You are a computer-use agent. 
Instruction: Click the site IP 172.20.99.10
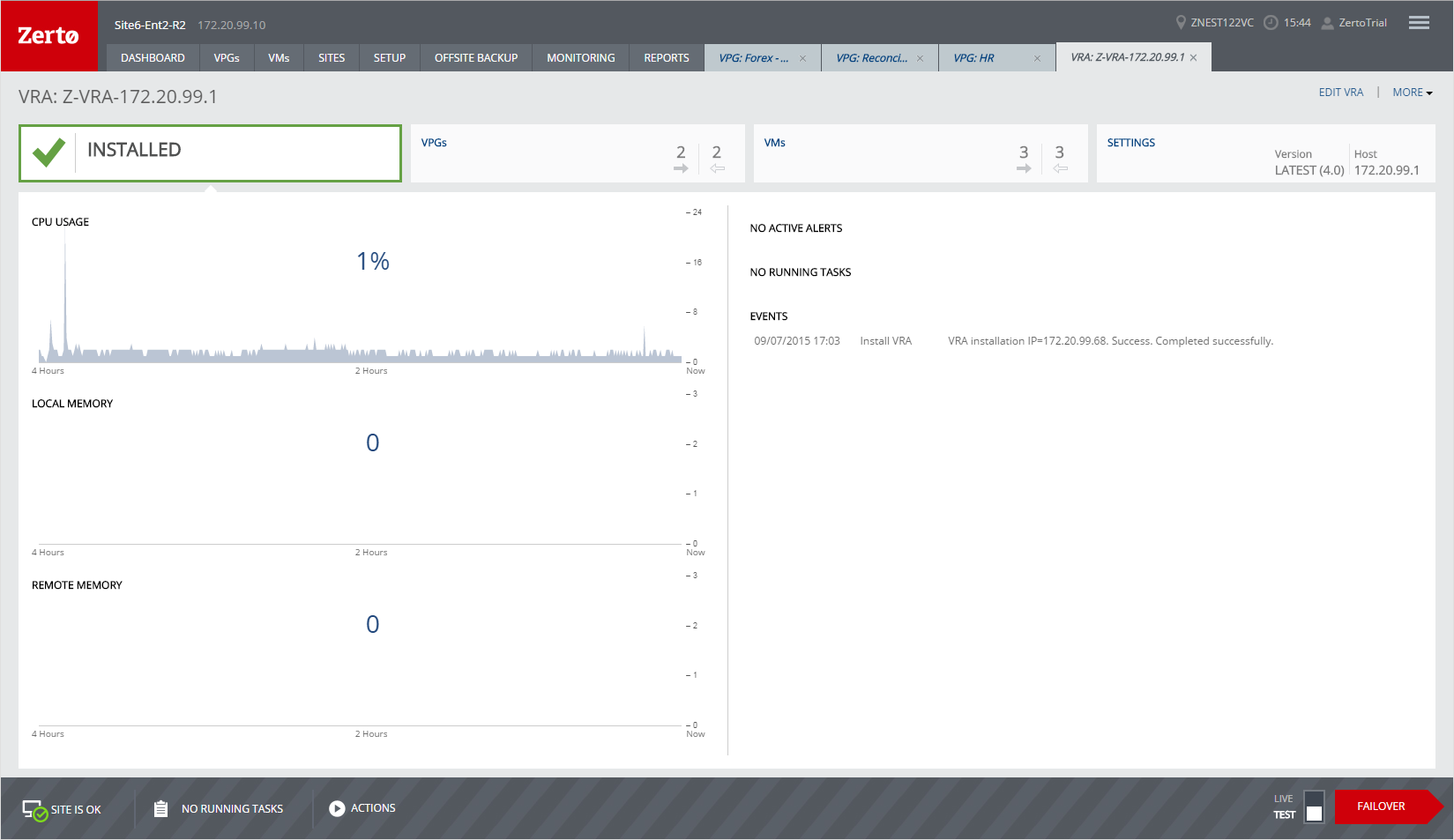click(x=231, y=26)
